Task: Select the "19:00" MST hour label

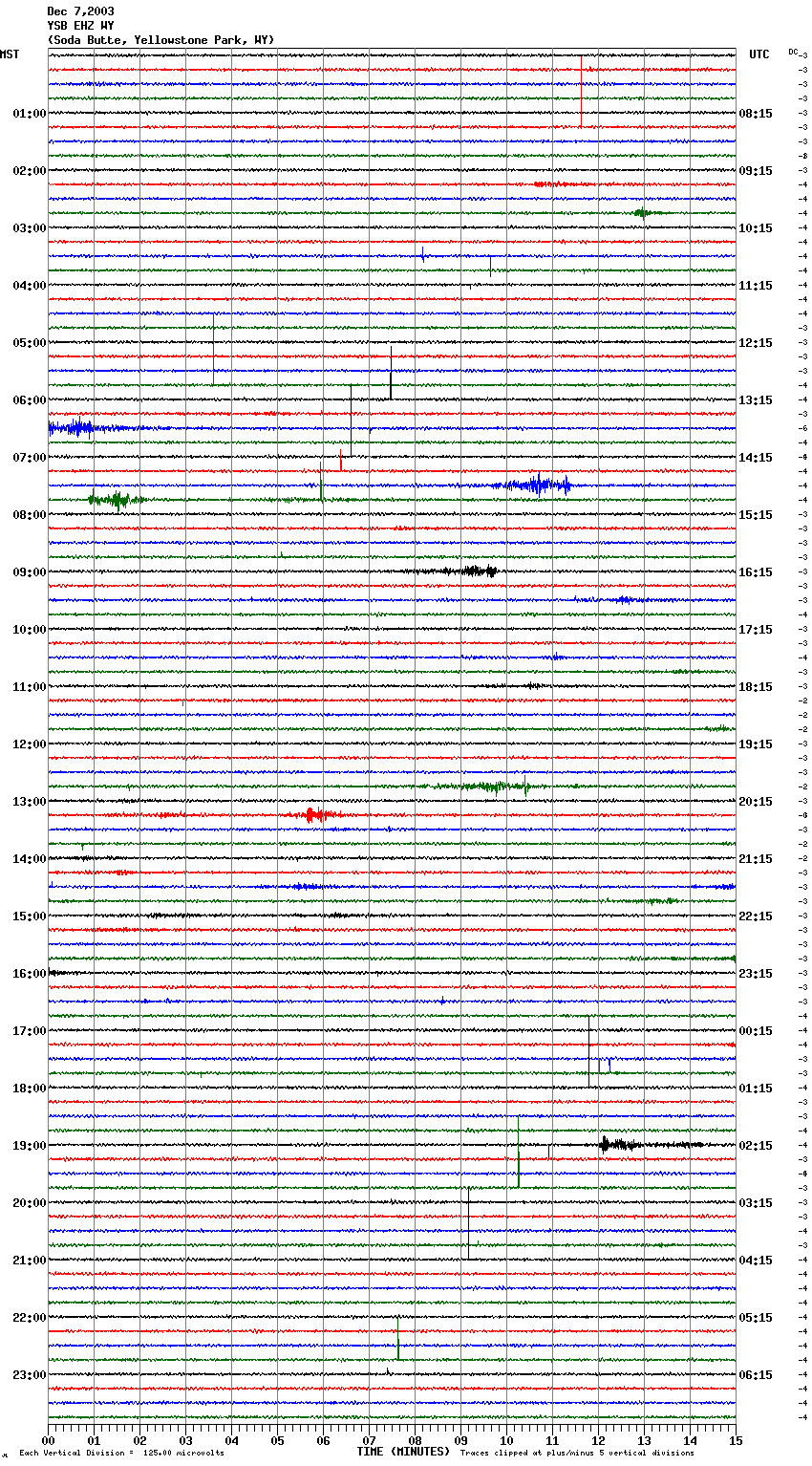Action: [30, 1146]
